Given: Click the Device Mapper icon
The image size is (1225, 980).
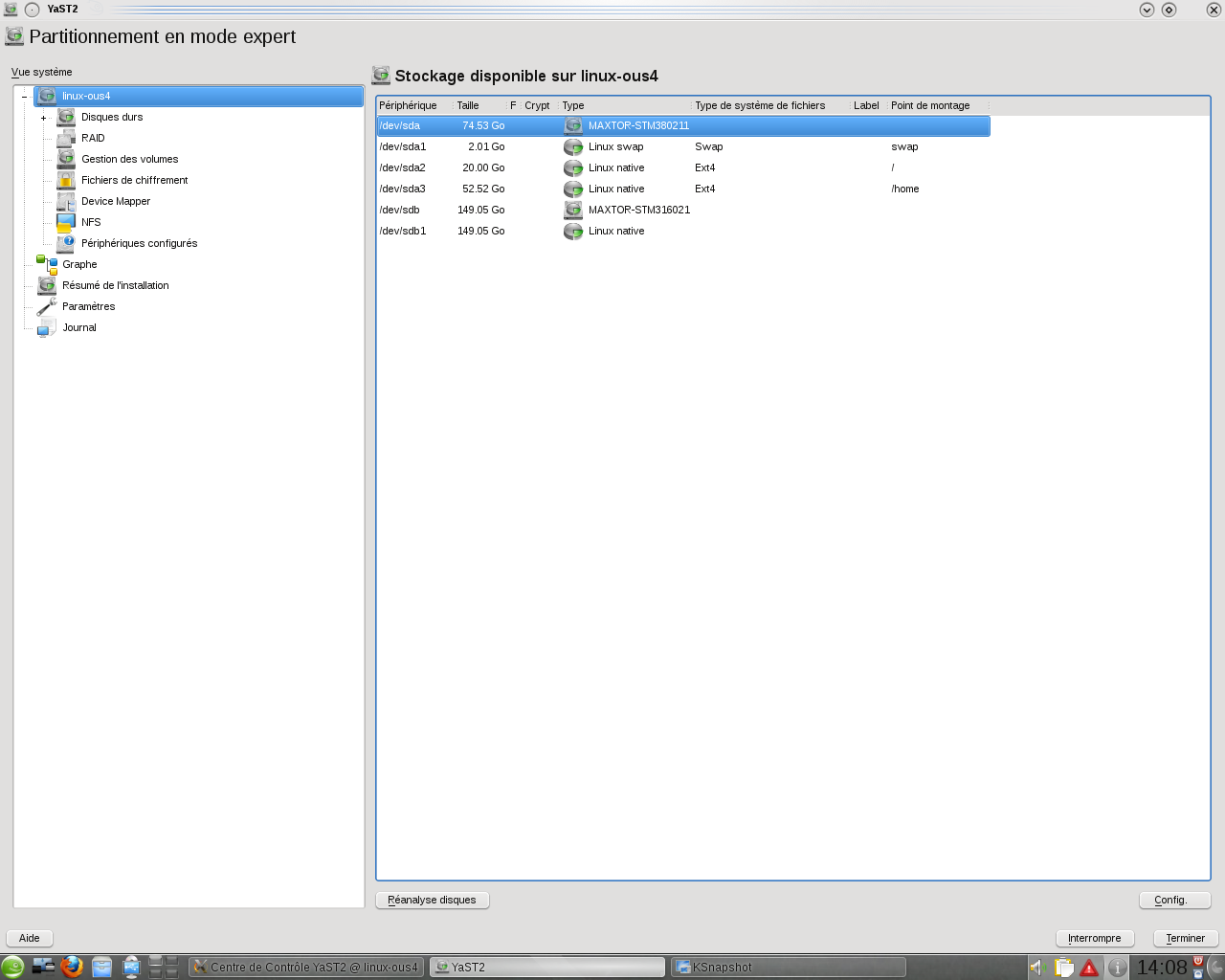Looking at the screenshot, I should tap(66, 201).
